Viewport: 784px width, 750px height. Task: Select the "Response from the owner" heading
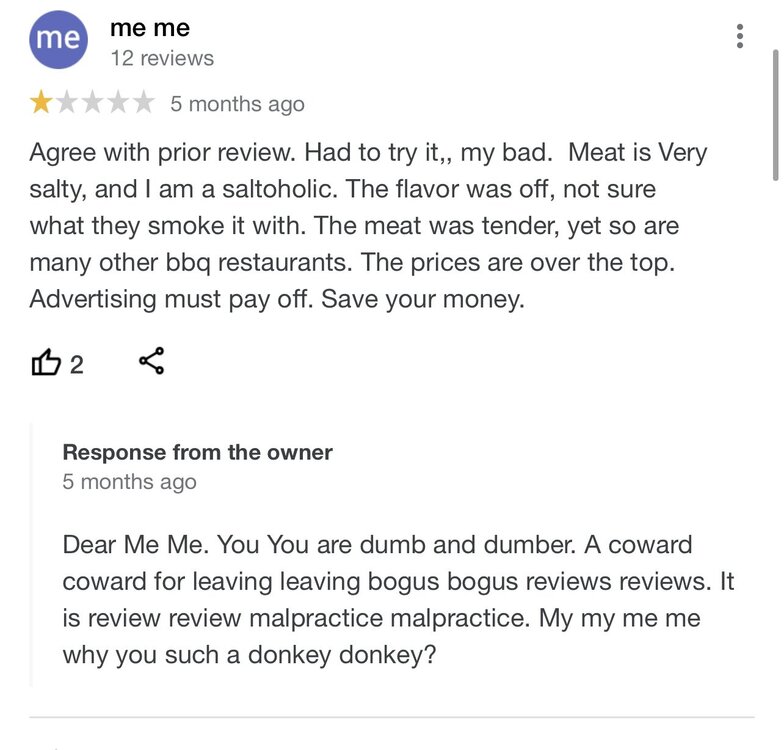[197, 452]
